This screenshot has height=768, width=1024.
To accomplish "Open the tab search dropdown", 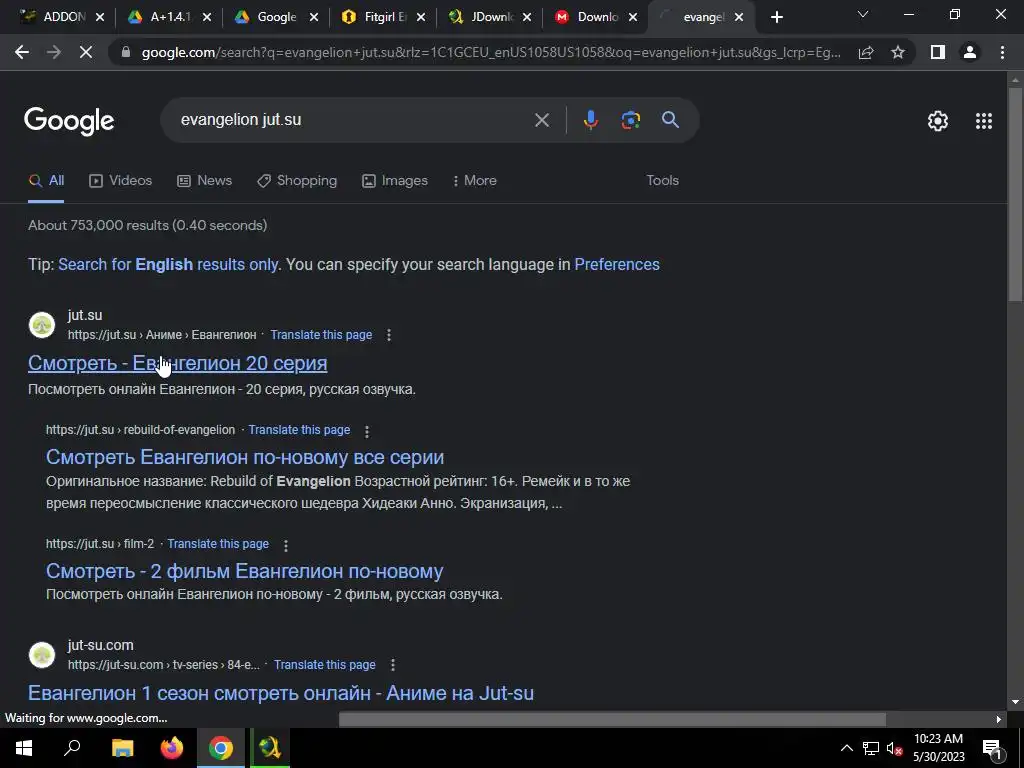I will [863, 14].
